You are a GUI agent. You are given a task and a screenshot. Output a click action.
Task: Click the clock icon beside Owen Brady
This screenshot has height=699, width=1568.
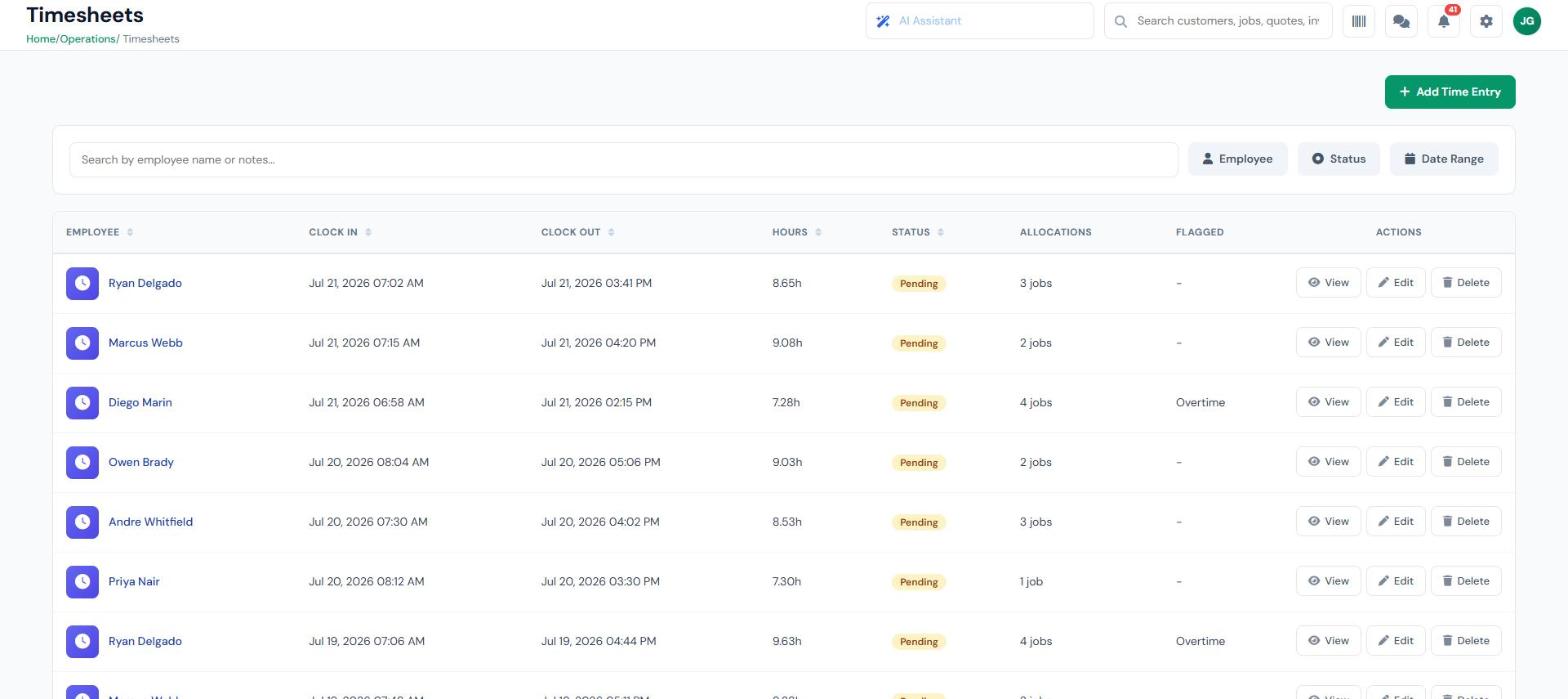coord(82,462)
